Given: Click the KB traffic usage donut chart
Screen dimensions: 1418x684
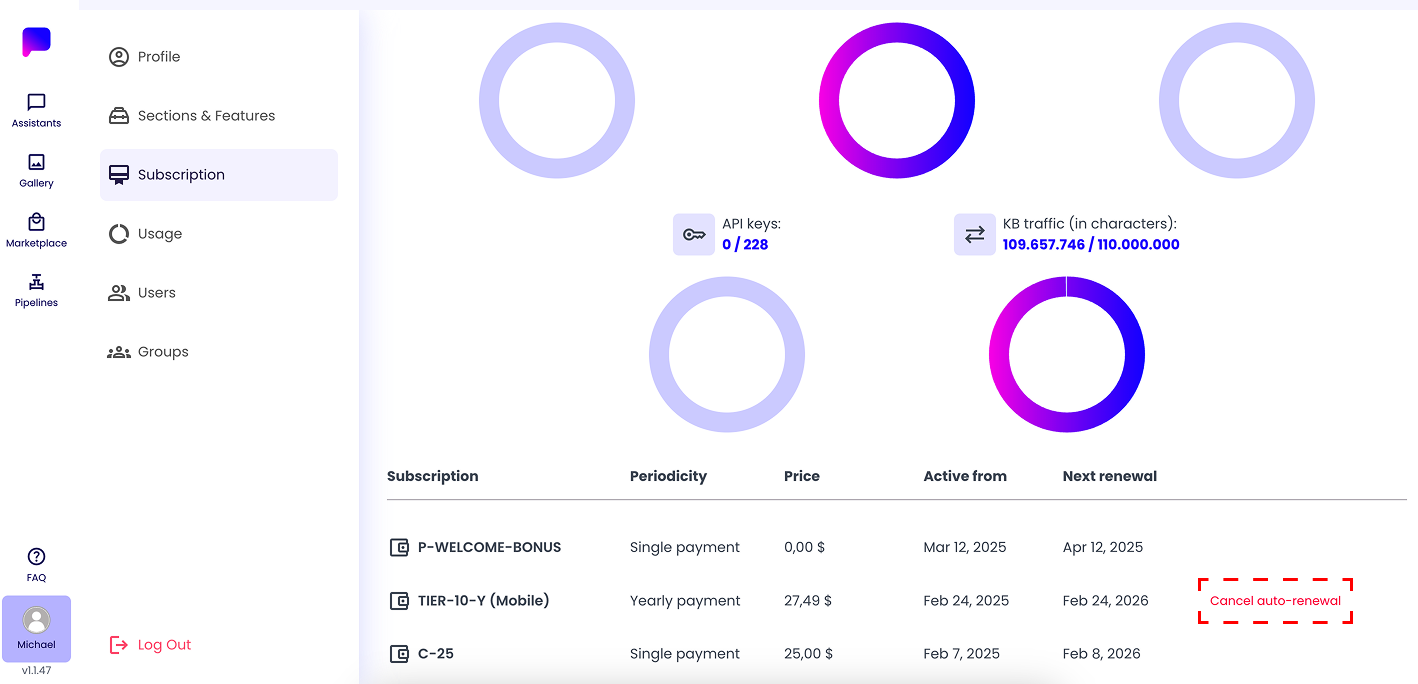Looking at the screenshot, I should coord(1067,355).
